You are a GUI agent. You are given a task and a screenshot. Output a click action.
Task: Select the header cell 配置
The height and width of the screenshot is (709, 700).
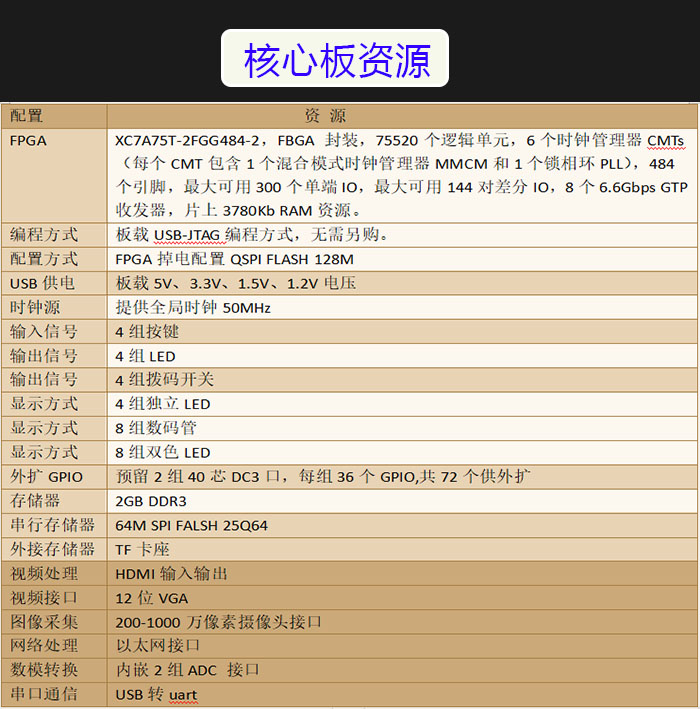(54, 116)
